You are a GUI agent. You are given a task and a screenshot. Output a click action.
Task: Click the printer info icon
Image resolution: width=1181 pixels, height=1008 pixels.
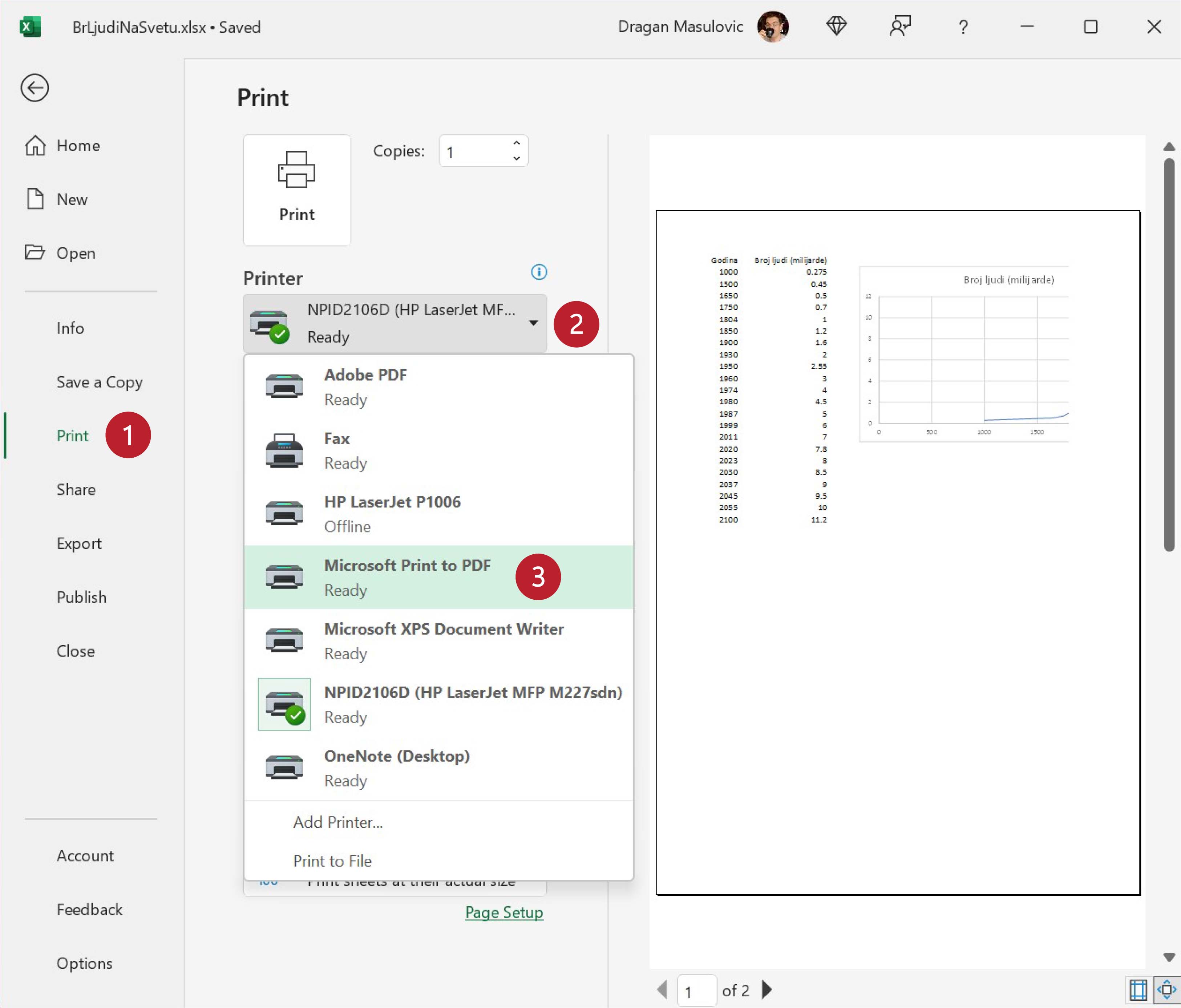[x=539, y=272]
